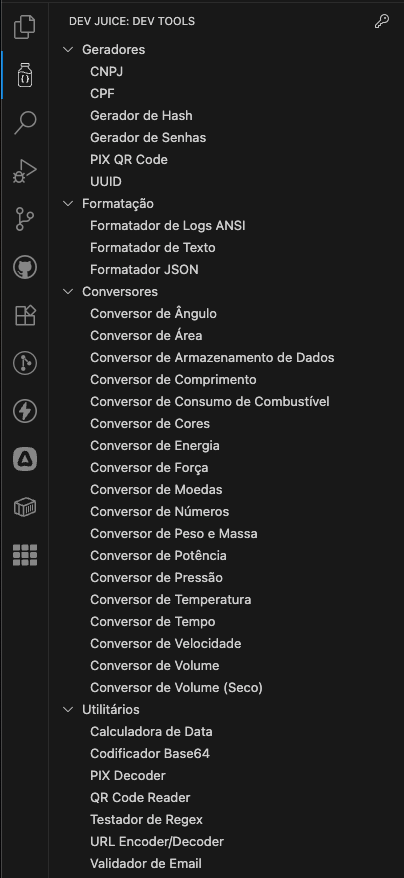The height and width of the screenshot is (878, 404).
Task: Select the Dev Juice jar icon
Action: [x=25, y=74]
